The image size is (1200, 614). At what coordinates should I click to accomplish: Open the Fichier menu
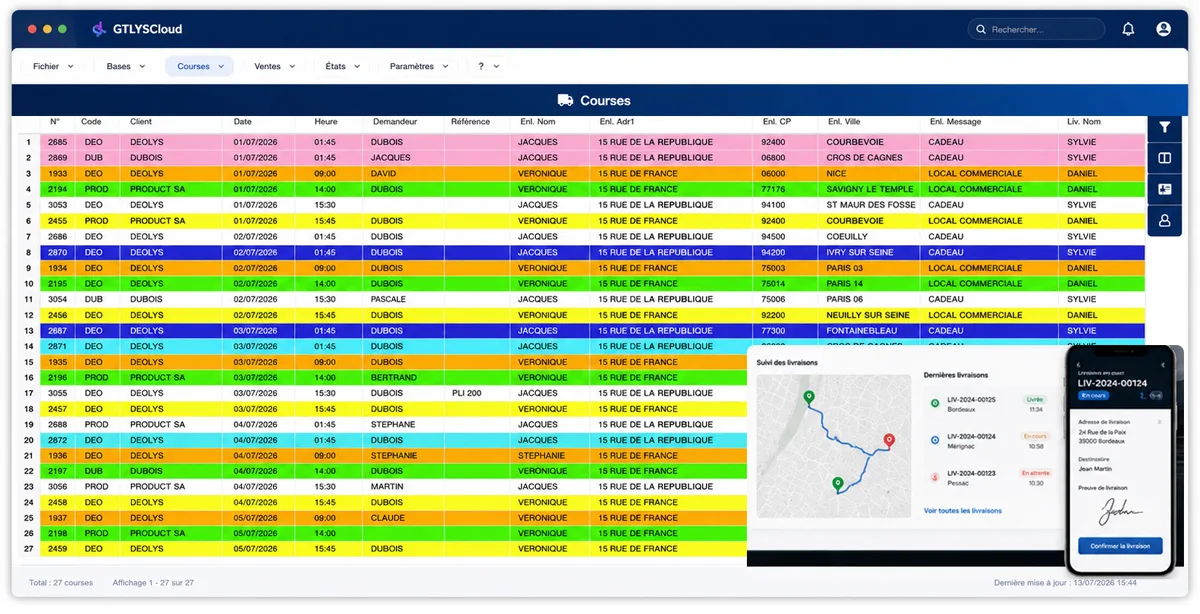[x=53, y=66]
